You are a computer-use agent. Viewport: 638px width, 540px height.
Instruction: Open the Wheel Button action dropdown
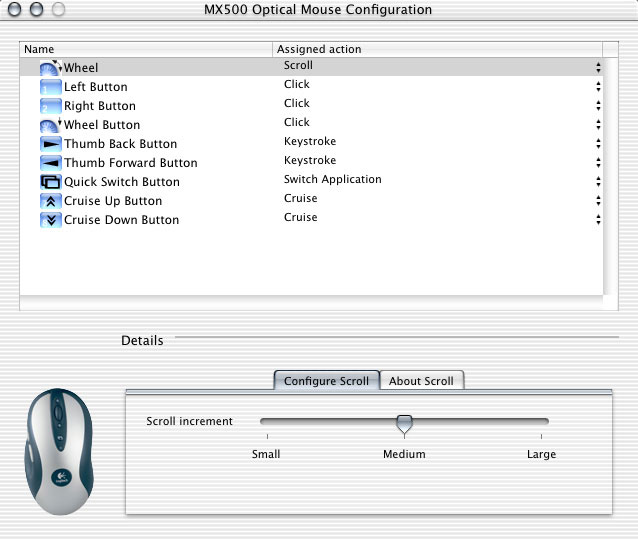click(x=598, y=125)
